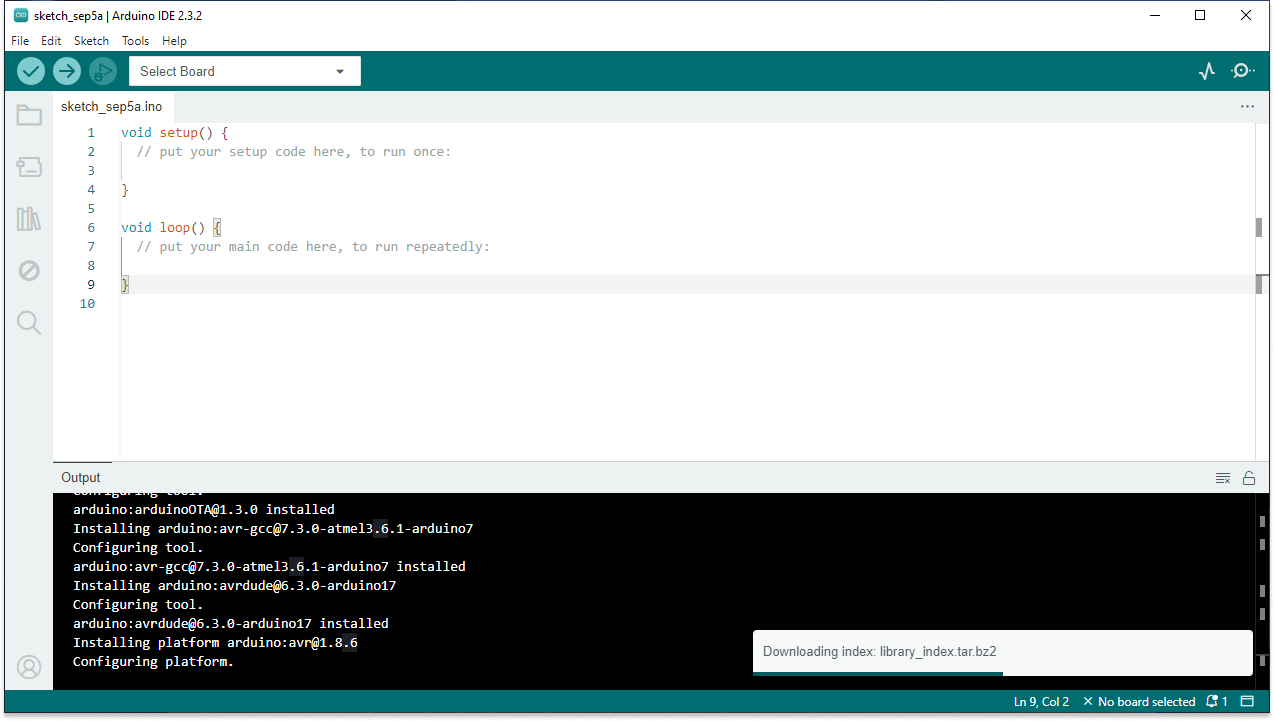Click 'Installing platform arduino:avr@1.8.6' output line
The width and height of the screenshot is (1274, 721).
tap(215, 643)
